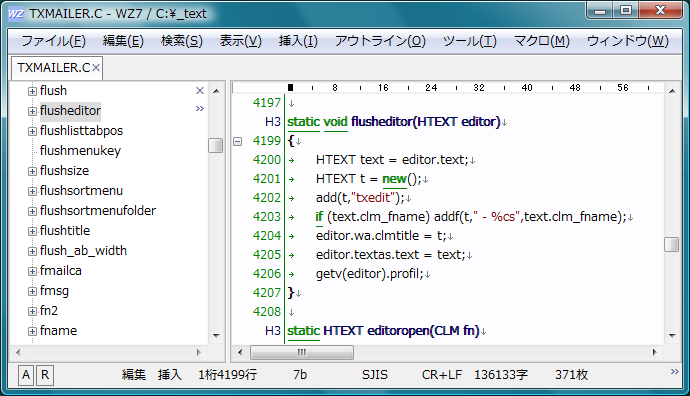Open the 挿入(I) menu
The width and height of the screenshot is (690, 396).
coord(298,41)
